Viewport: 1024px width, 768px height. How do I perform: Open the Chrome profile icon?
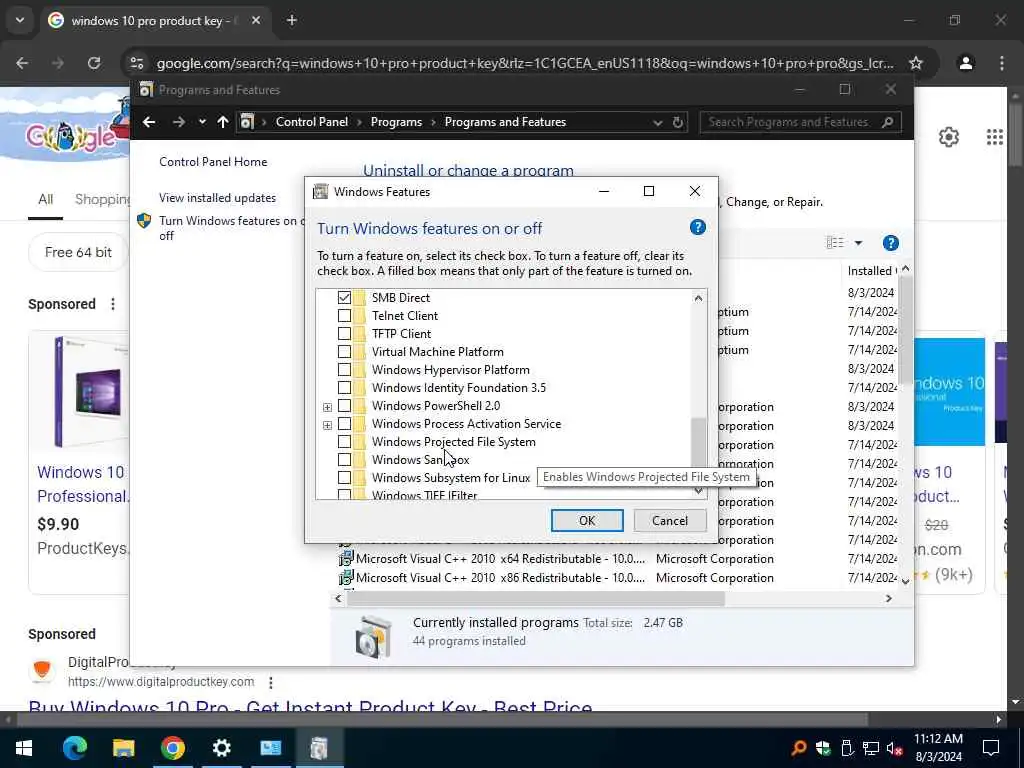tap(966, 63)
